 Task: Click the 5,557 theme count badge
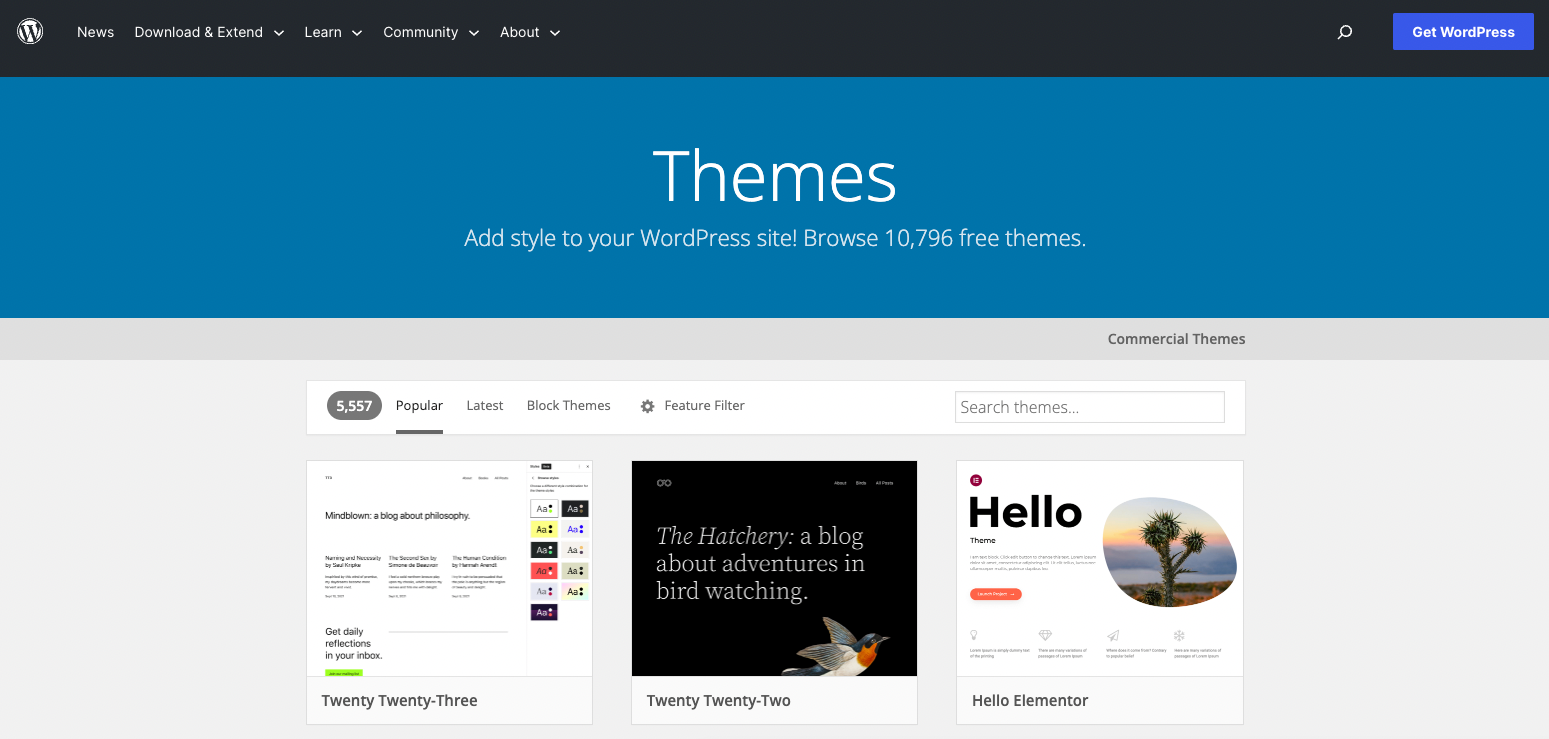coord(354,406)
